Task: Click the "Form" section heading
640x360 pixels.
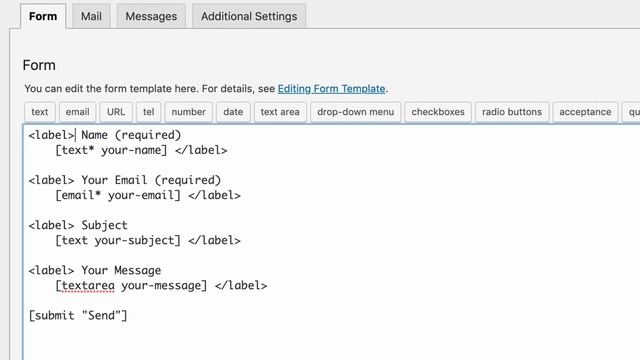Action: 39,65
